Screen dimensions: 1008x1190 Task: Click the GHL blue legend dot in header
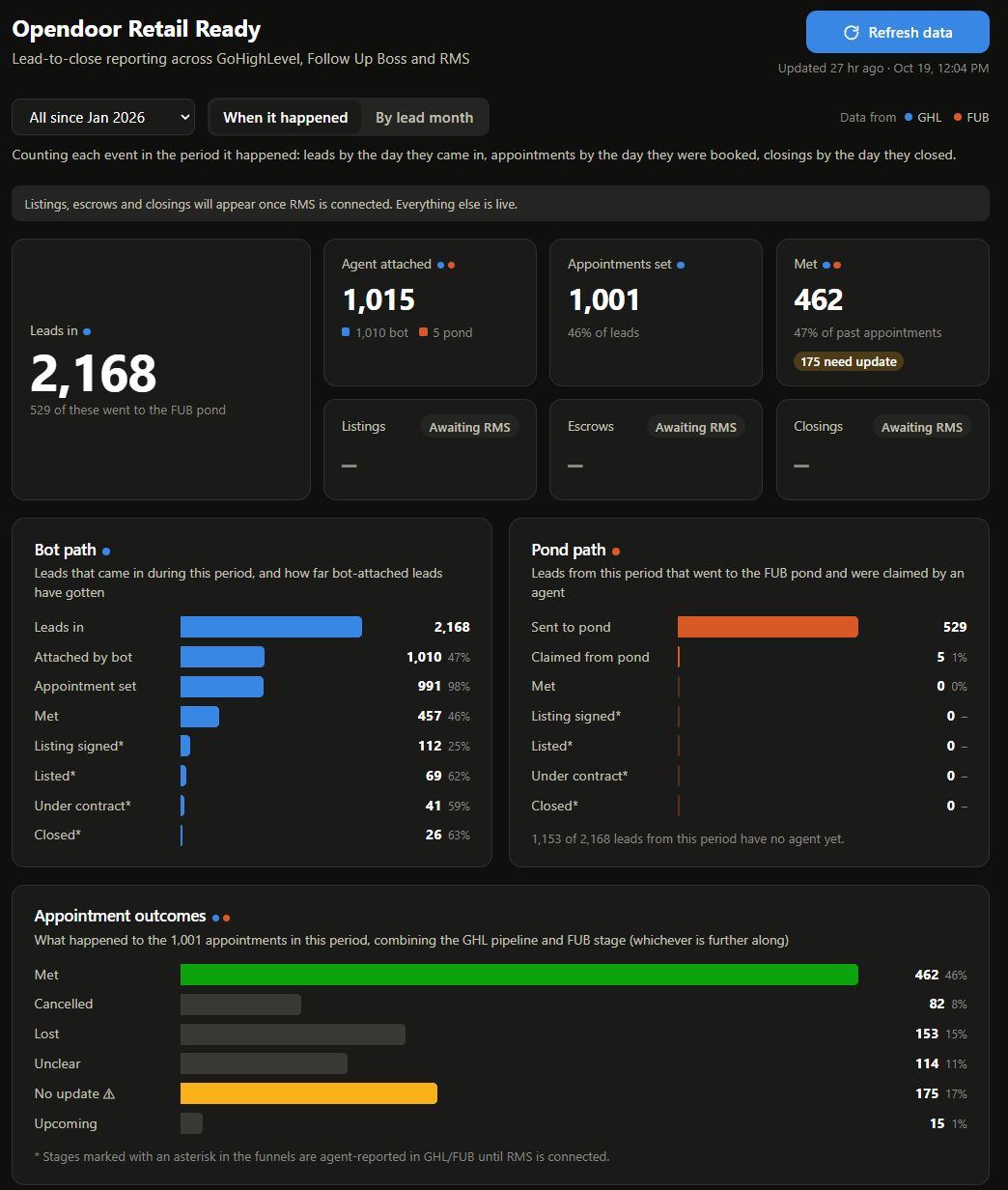coord(909,117)
